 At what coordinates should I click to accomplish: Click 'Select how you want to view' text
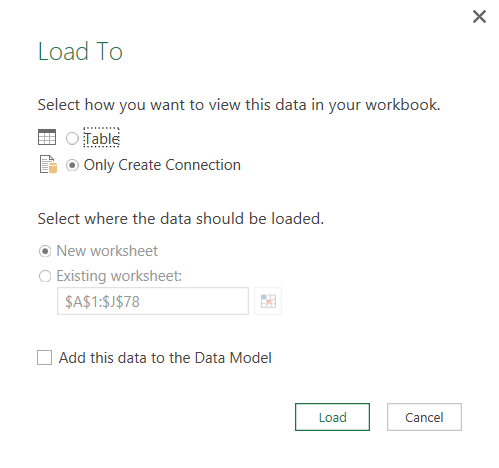coord(239,105)
